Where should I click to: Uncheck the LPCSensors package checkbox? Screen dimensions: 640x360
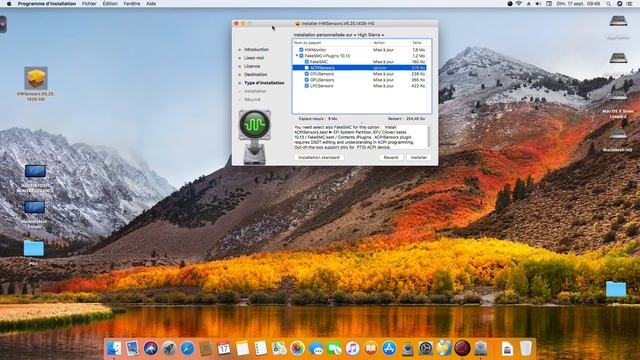[307, 86]
